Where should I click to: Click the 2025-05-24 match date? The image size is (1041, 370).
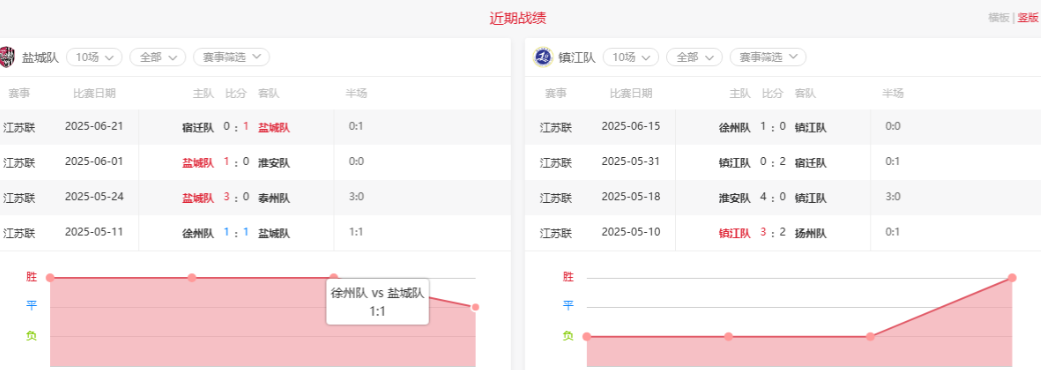point(94,197)
